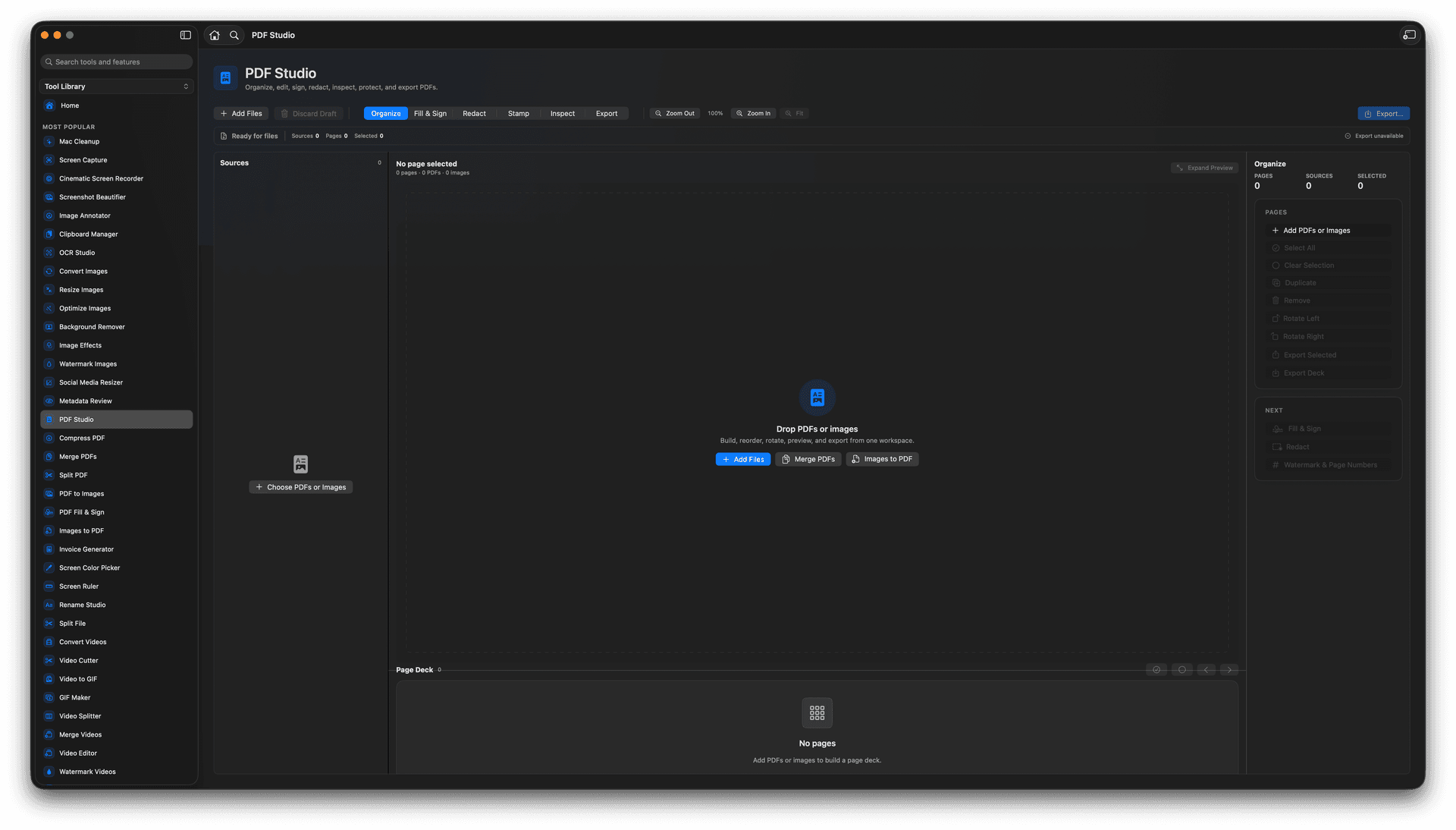The image size is (1456, 830).
Task: Click Rotate Left in Pages panel
Action: coord(1329,319)
